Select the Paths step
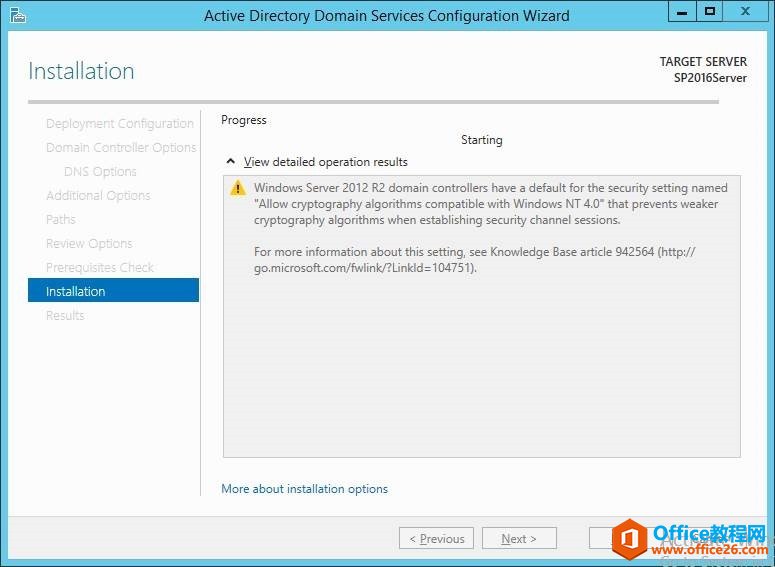This screenshot has width=775, height=567. (61, 220)
